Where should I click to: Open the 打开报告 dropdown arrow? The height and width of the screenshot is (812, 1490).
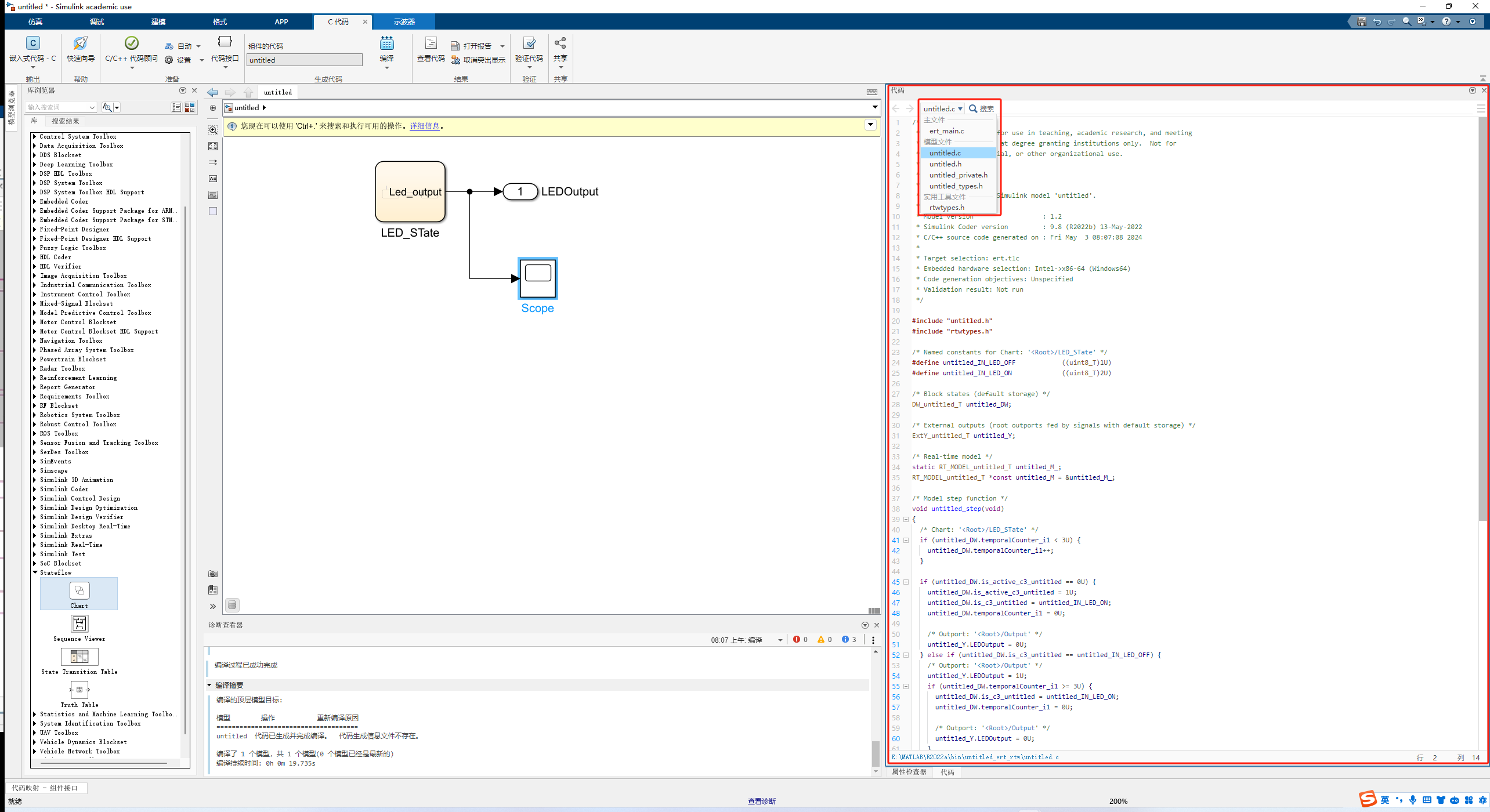tap(502, 46)
